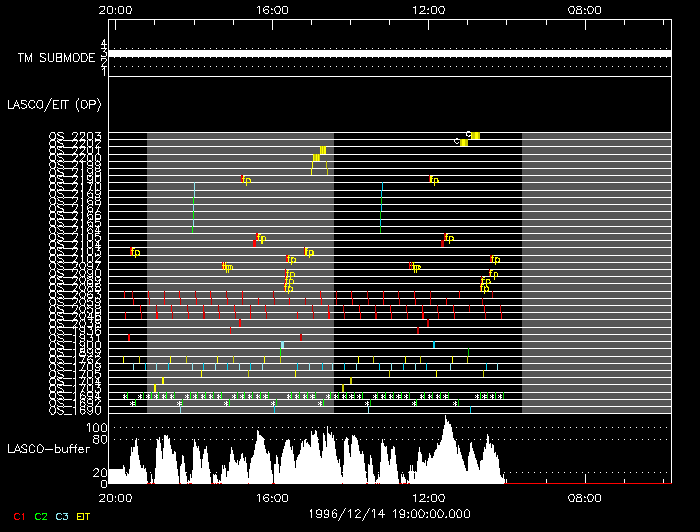This screenshot has width=700, height=532.
Task: Click the 20:00 label on bottom axis
Action: [x=116, y=497]
